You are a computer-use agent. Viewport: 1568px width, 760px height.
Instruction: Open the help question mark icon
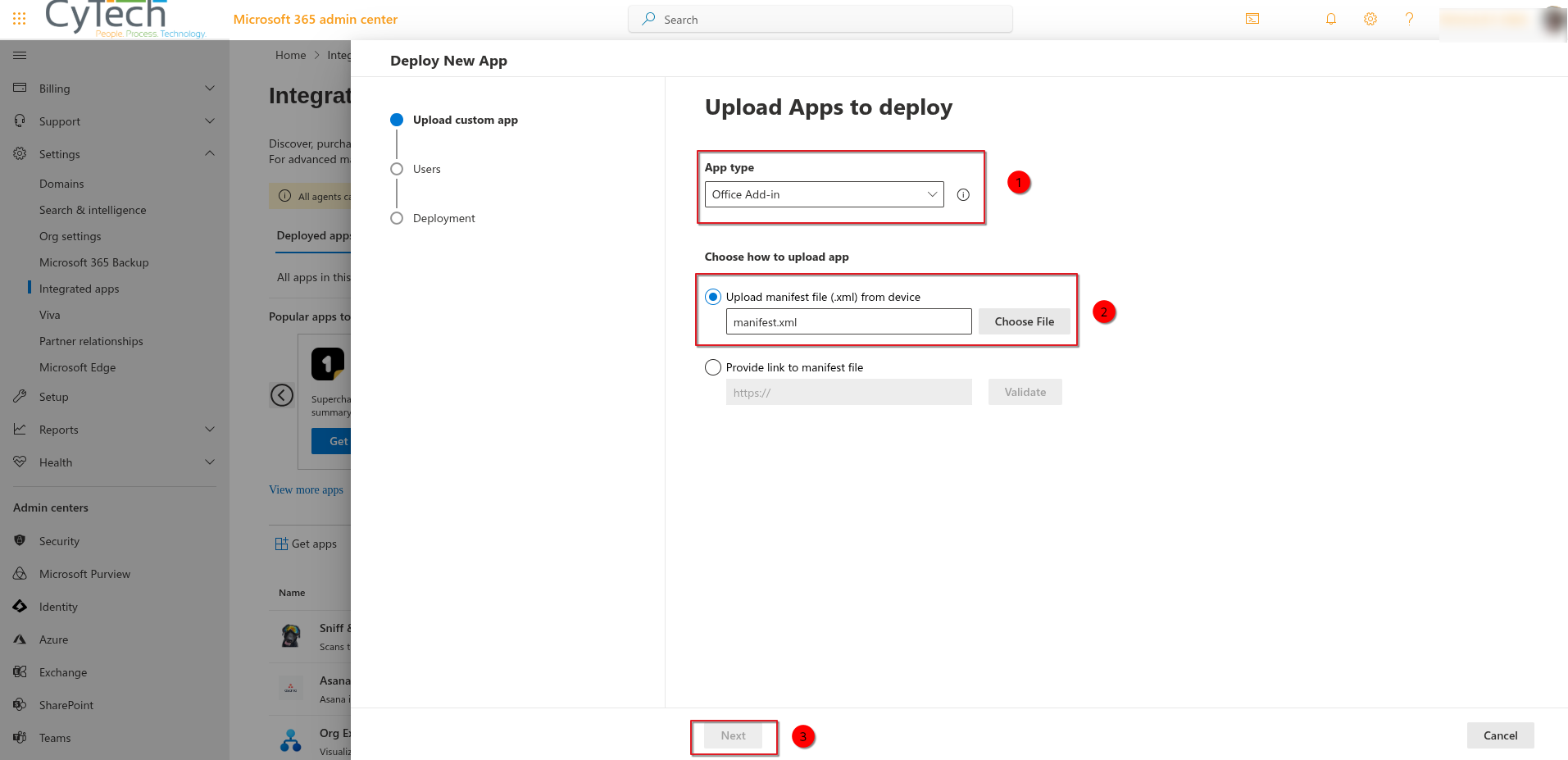tap(1409, 19)
